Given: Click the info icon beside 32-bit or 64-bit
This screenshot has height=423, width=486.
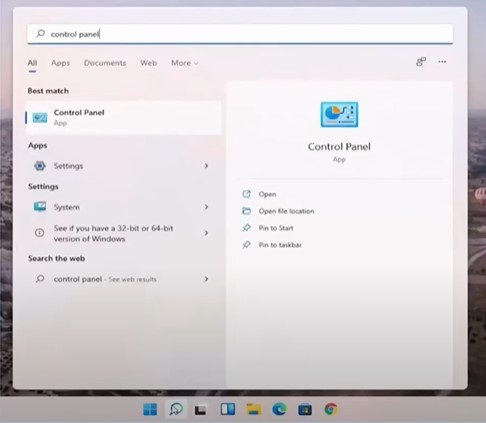Looking at the screenshot, I should click(40, 233).
